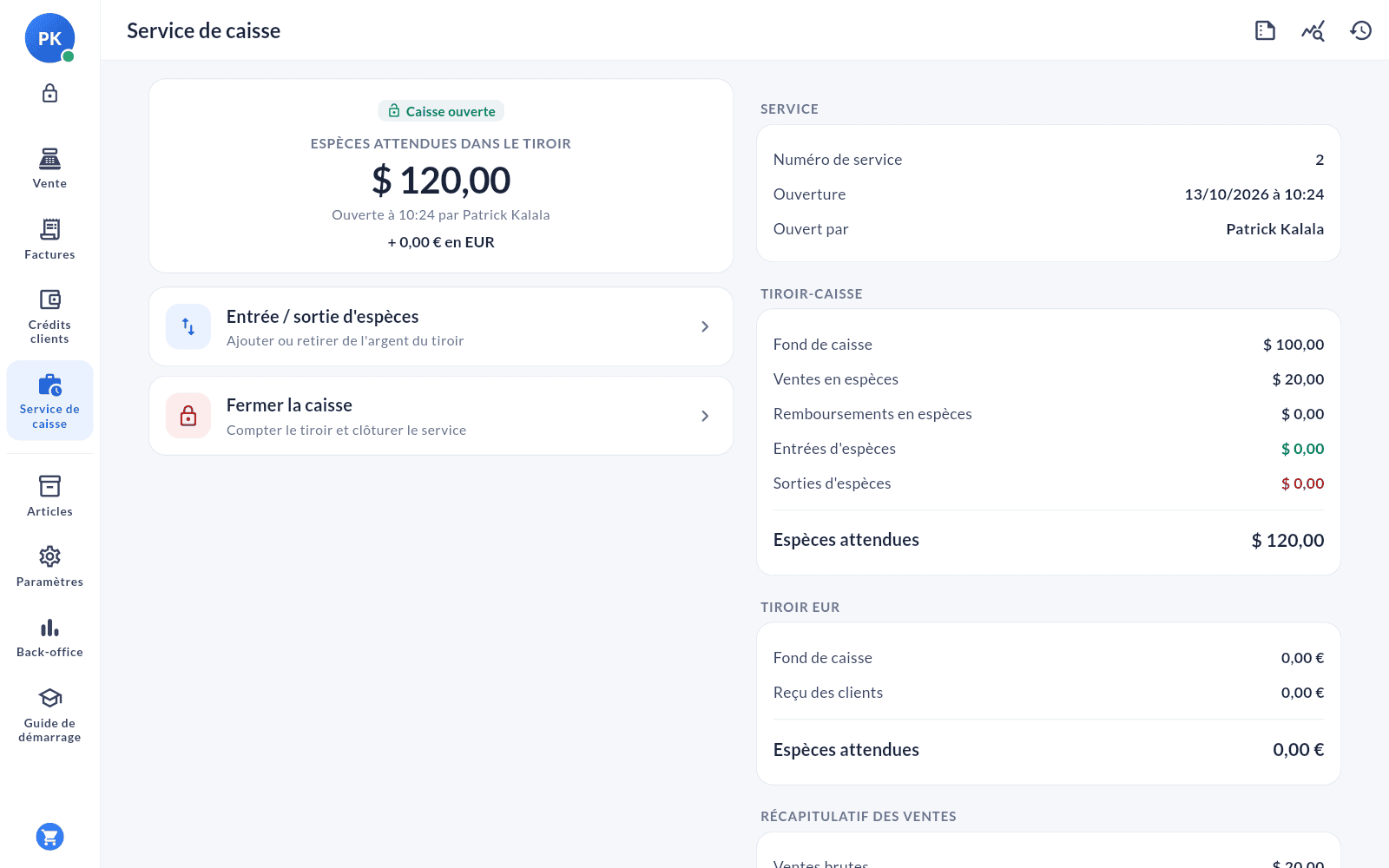The width and height of the screenshot is (1389, 868).
Task: Open the service history clock icon
Action: click(x=1360, y=30)
